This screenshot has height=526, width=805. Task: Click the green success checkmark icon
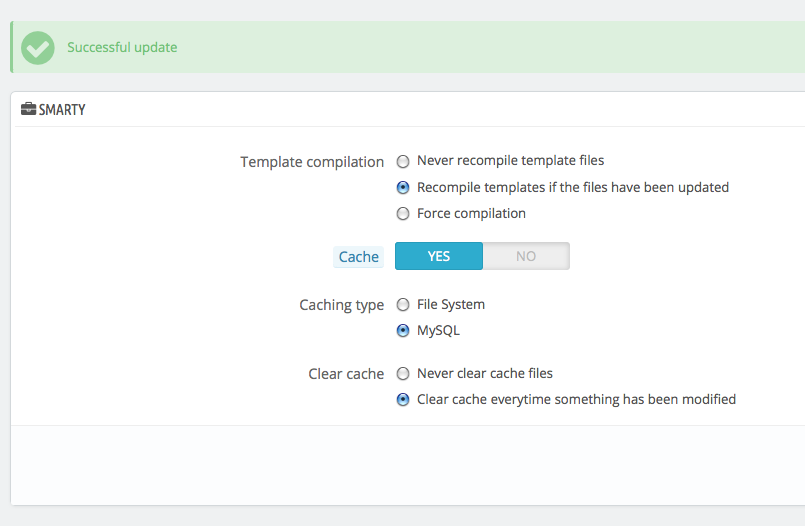(37, 48)
